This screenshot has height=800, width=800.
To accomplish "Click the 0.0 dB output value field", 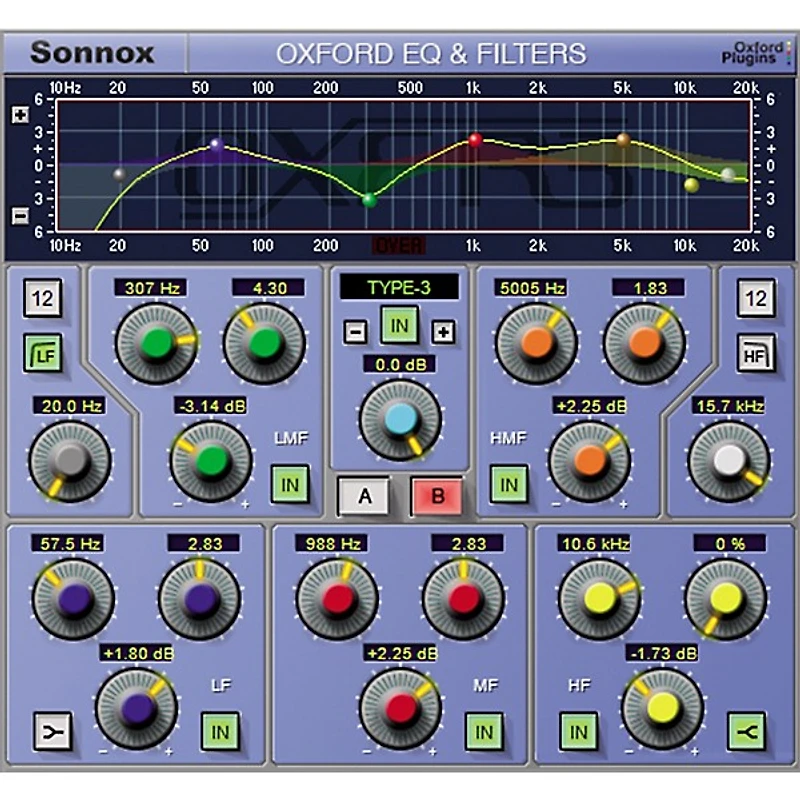I will [401, 364].
